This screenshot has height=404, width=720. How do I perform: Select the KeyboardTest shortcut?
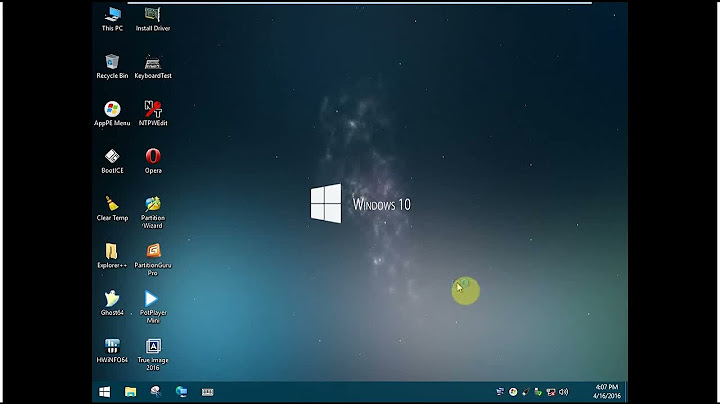tap(153, 67)
